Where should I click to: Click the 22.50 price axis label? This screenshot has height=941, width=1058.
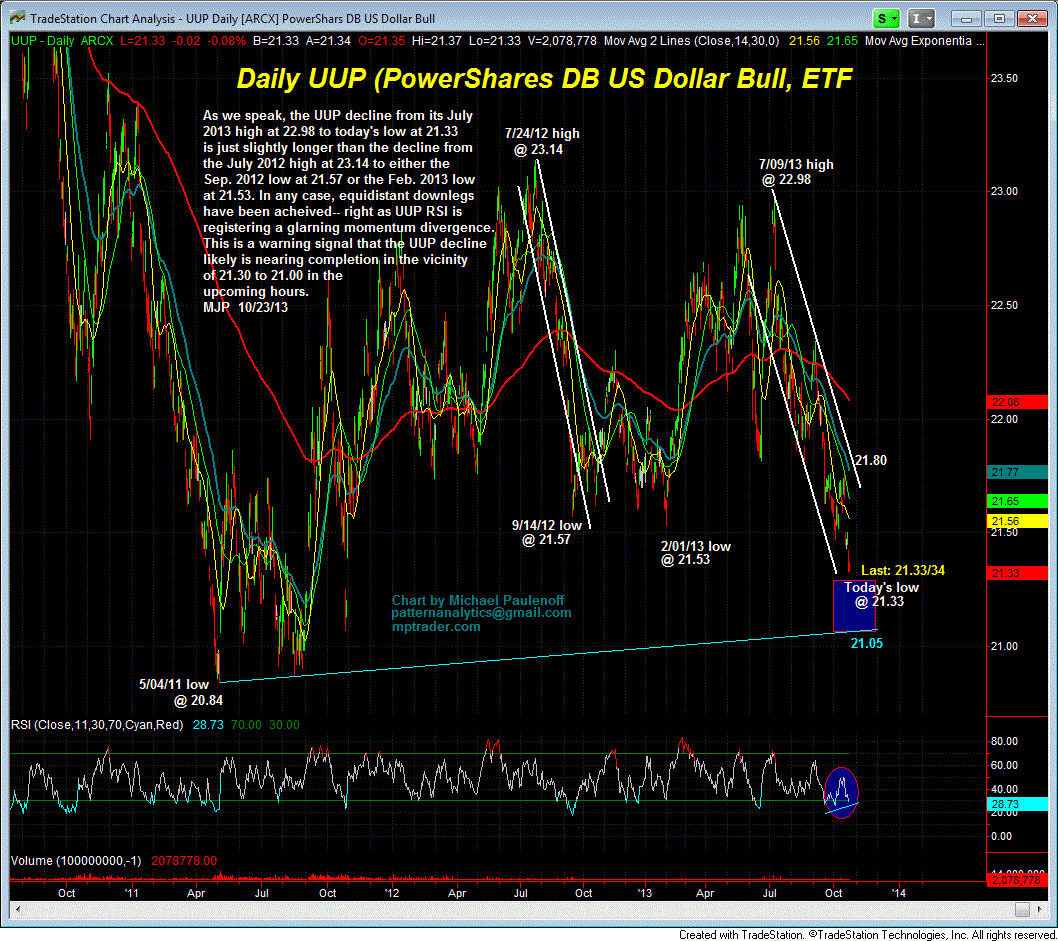click(1004, 306)
